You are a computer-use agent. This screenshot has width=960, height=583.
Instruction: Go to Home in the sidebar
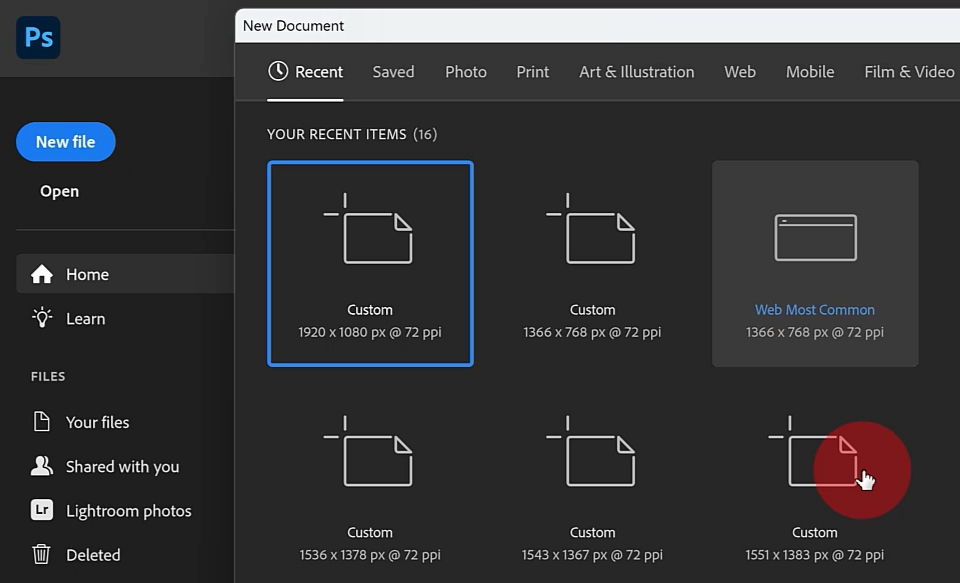[x=125, y=274]
